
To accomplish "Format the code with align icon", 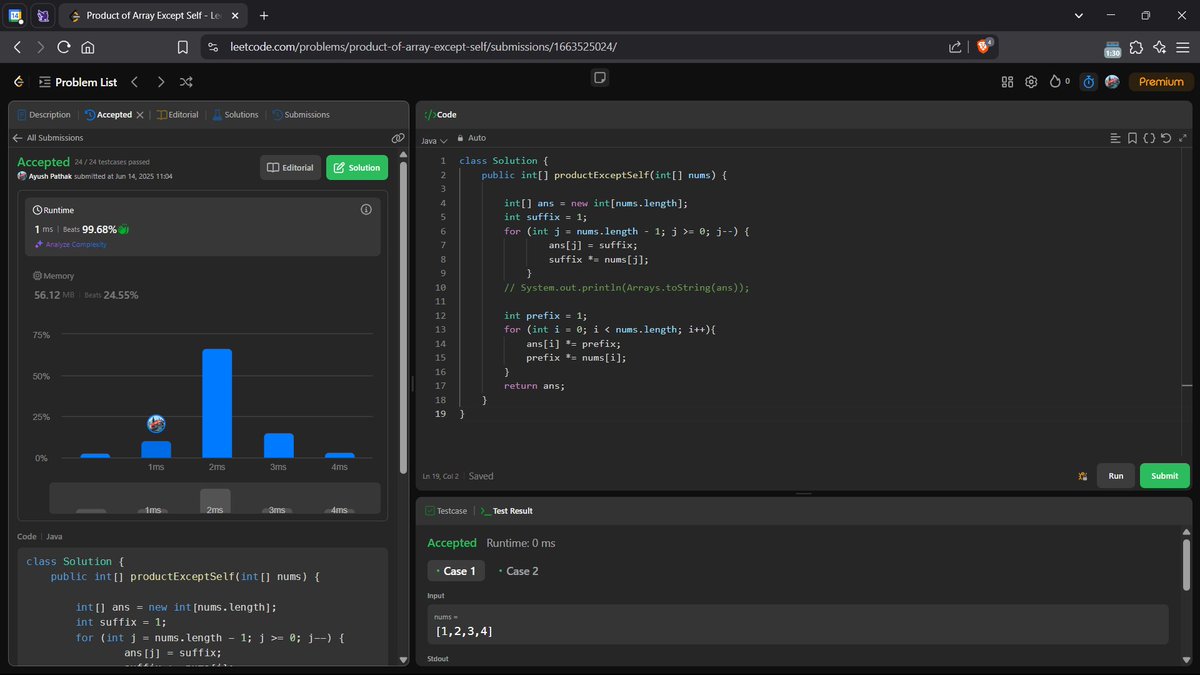I will [1116, 138].
